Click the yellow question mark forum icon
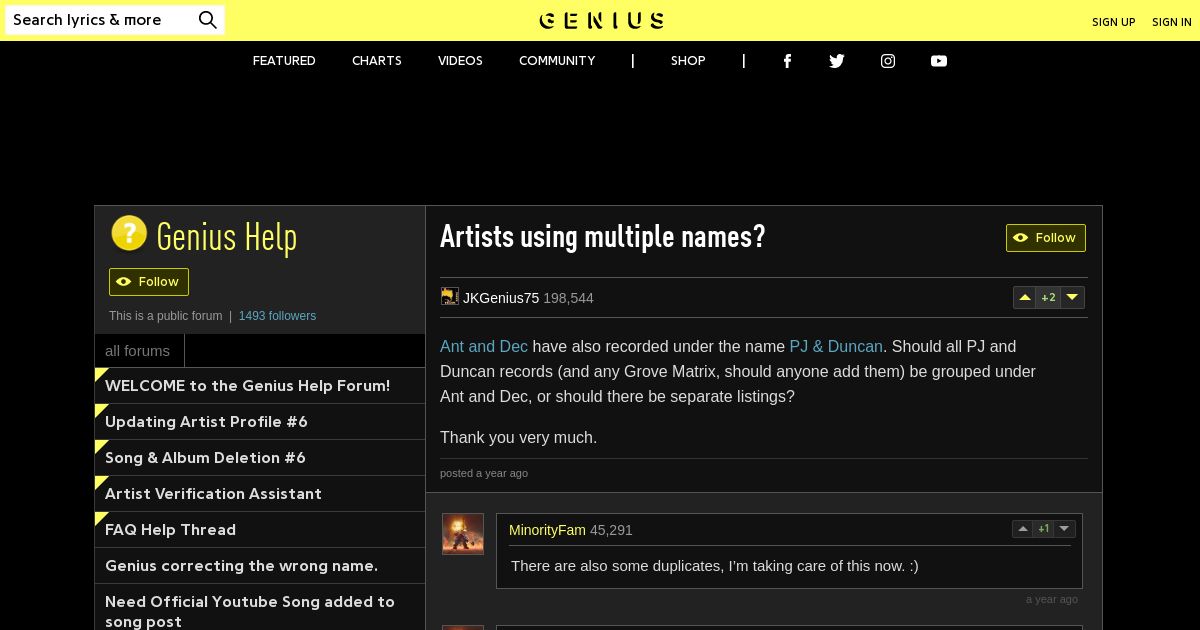 [129, 233]
